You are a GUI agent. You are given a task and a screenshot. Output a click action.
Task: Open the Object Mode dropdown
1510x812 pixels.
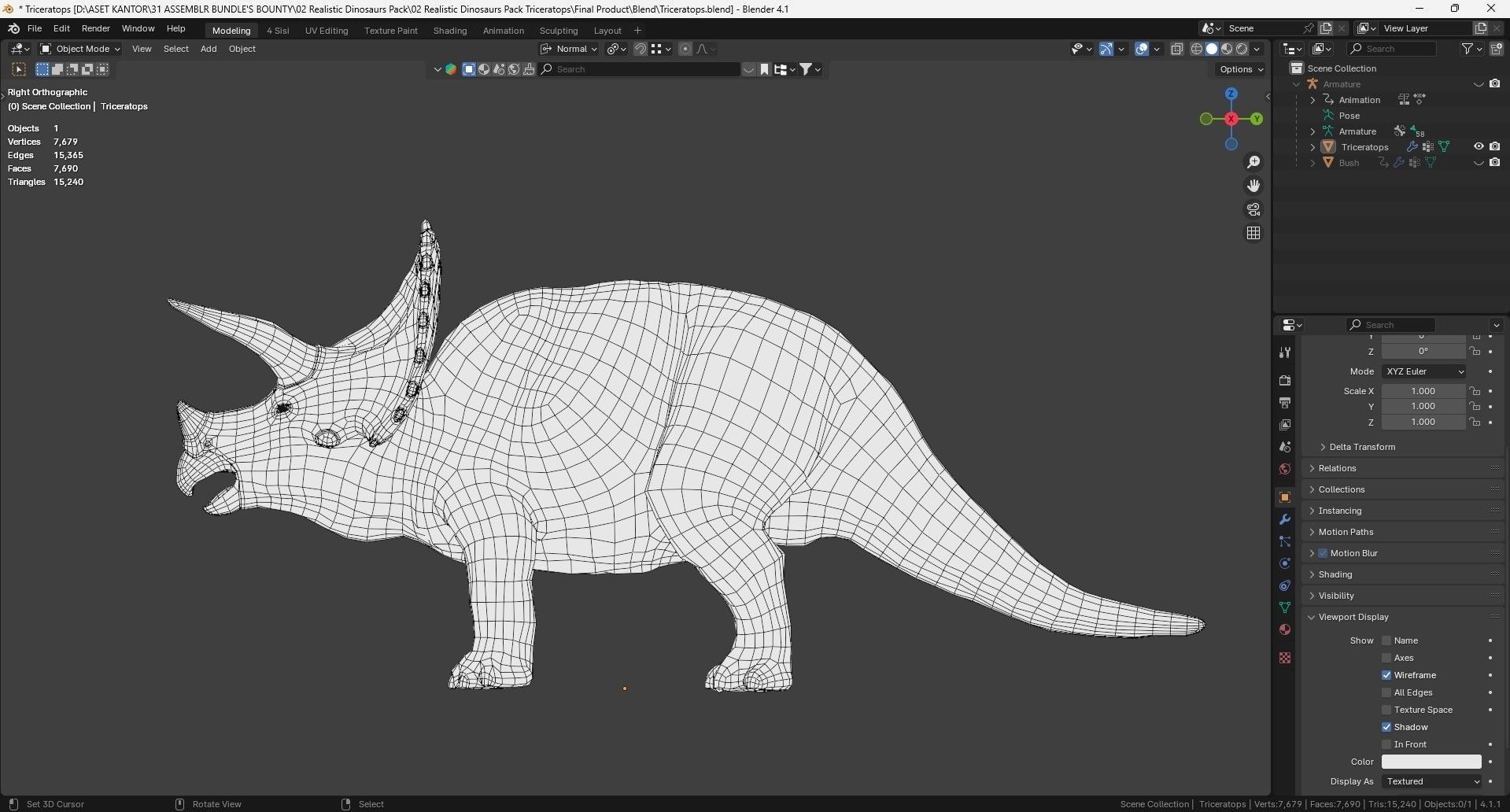(x=79, y=49)
